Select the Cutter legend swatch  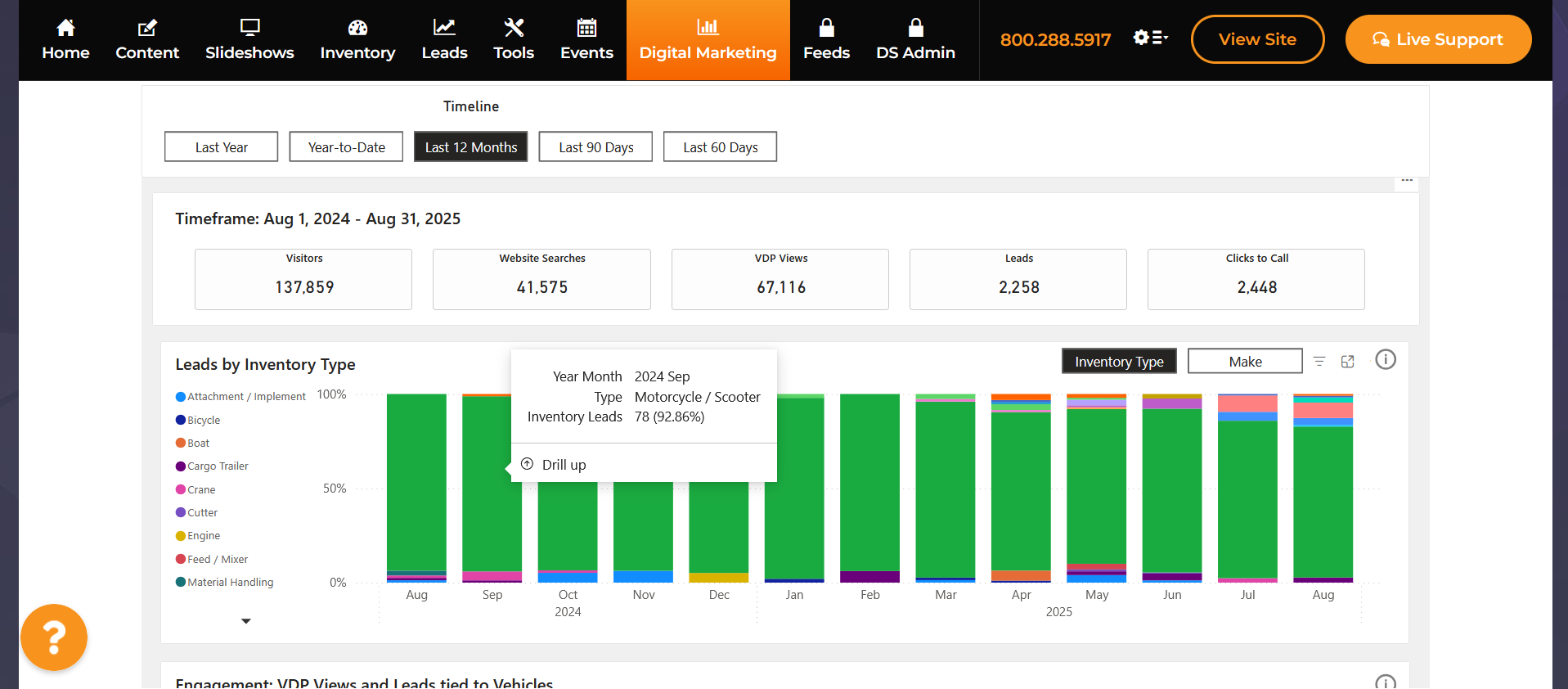[181, 512]
